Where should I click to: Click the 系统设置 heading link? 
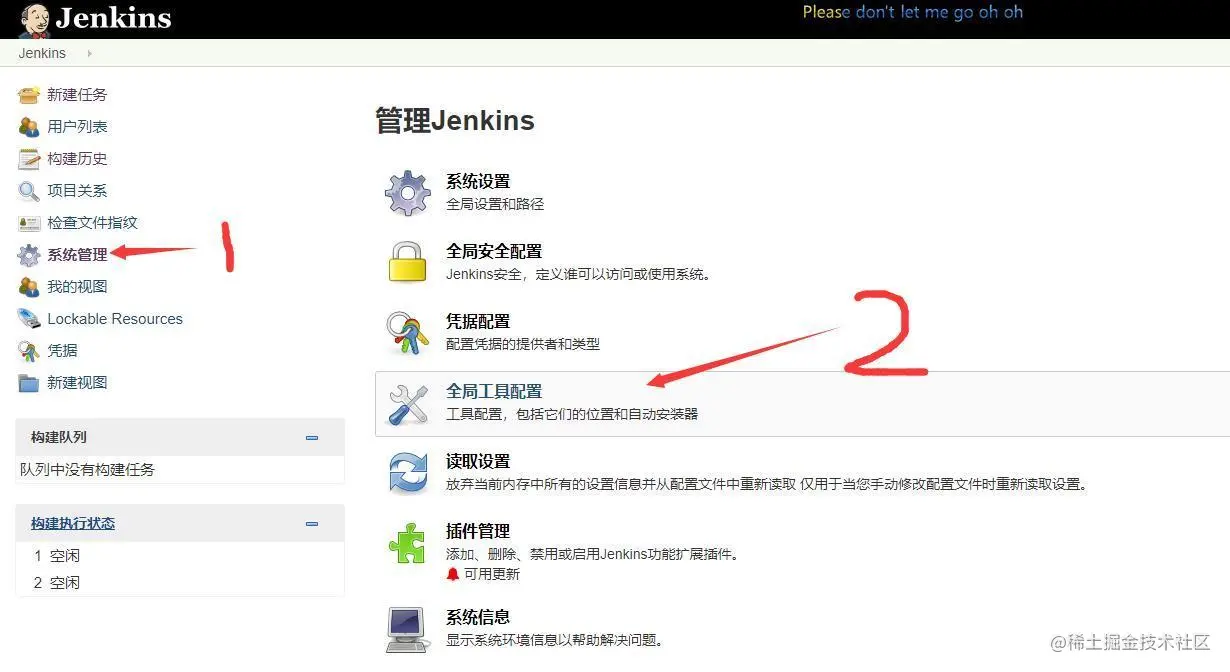coord(478,182)
